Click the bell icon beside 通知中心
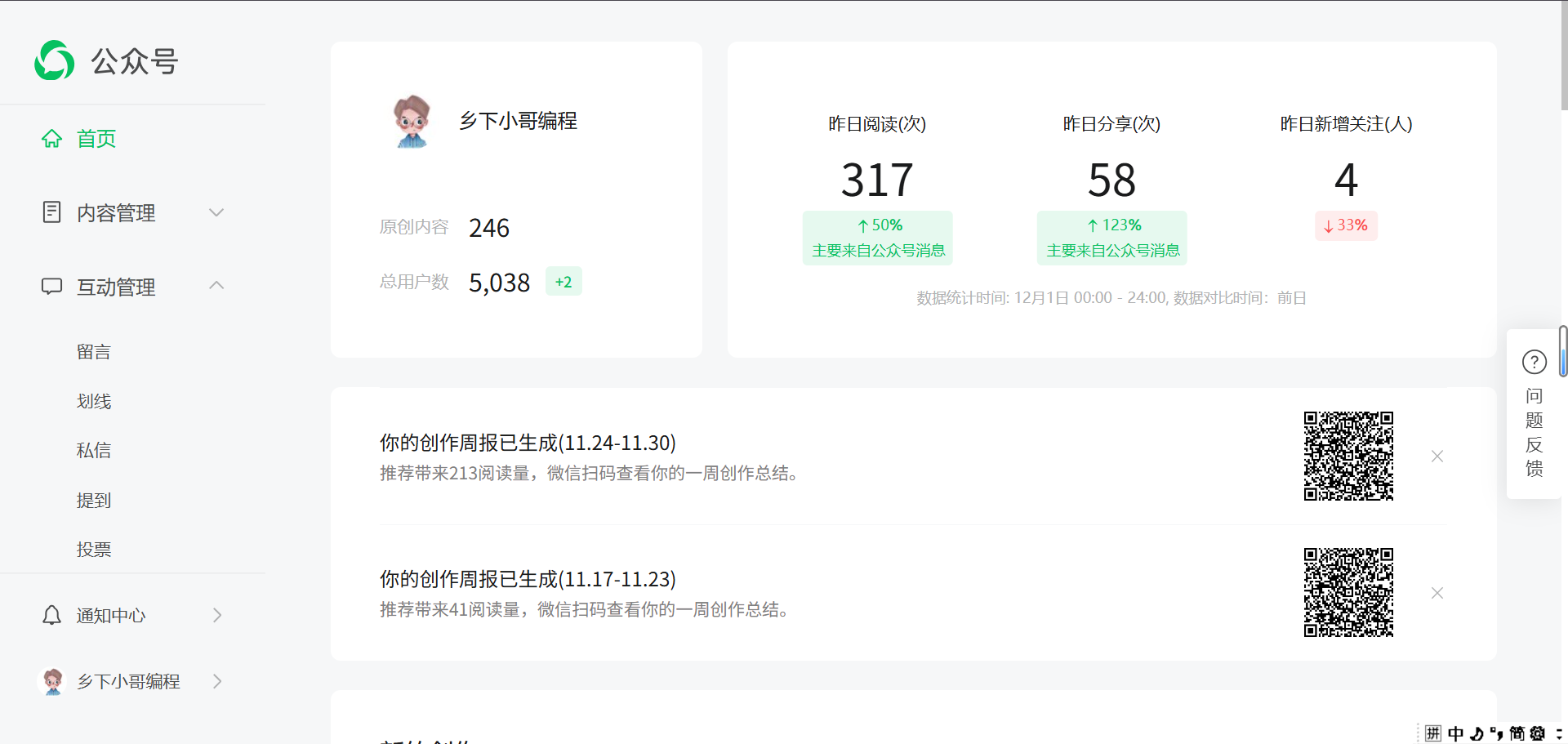The height and width of the screenshot is (744, 1568). [51, 615]
